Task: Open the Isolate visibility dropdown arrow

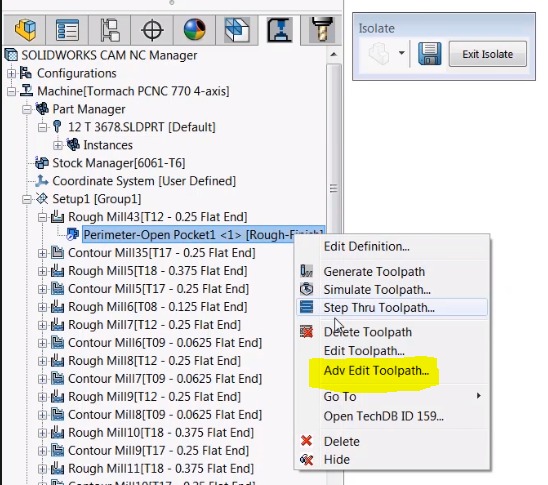Action: pyautogui.click(x=402, y=53)
